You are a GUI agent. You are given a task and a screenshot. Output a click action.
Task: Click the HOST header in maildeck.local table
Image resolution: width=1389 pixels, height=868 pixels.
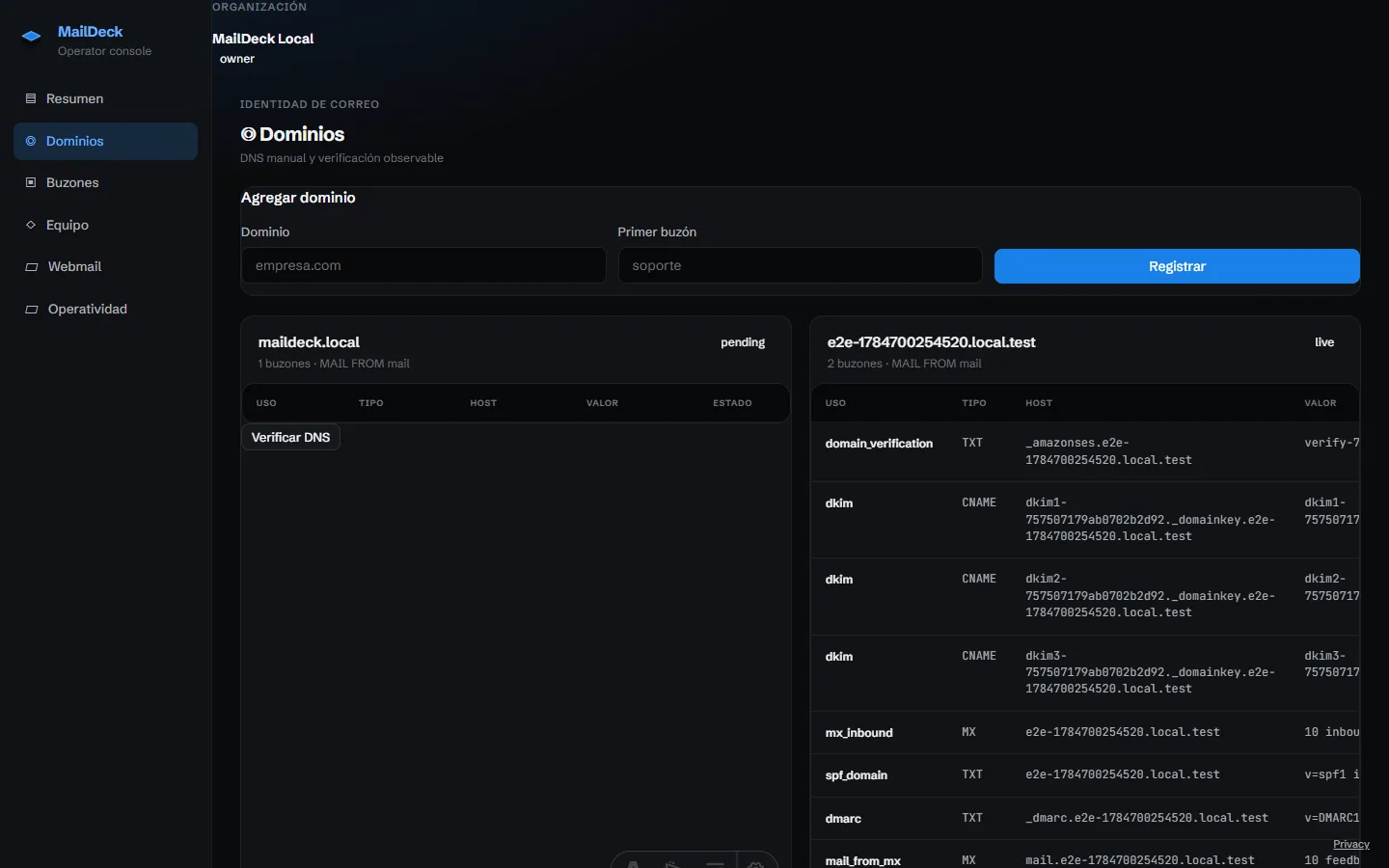483,403
